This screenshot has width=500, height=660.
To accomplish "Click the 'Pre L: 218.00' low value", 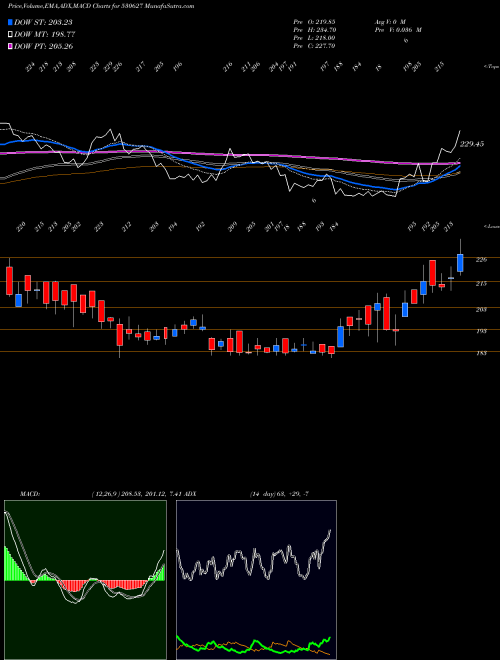I will click(314, 38).
